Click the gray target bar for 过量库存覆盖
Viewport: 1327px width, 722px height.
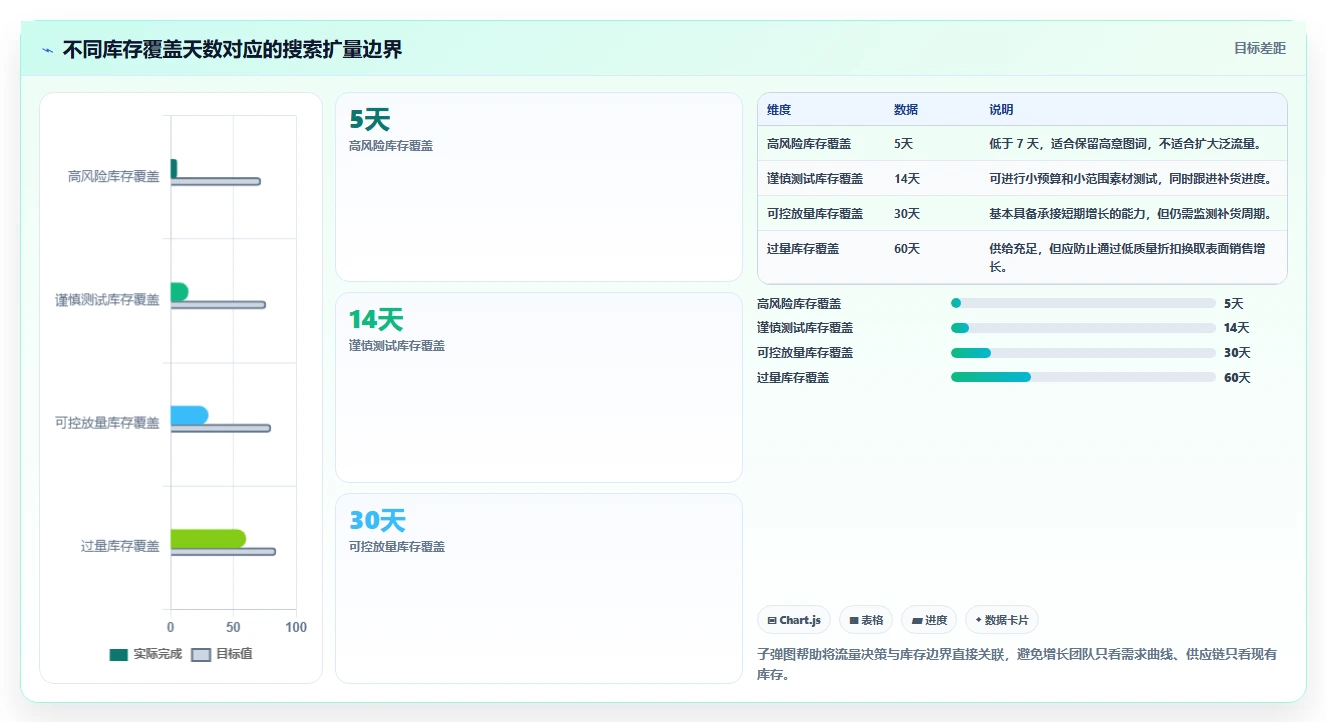pyautogui.click(x=223, y=552)
